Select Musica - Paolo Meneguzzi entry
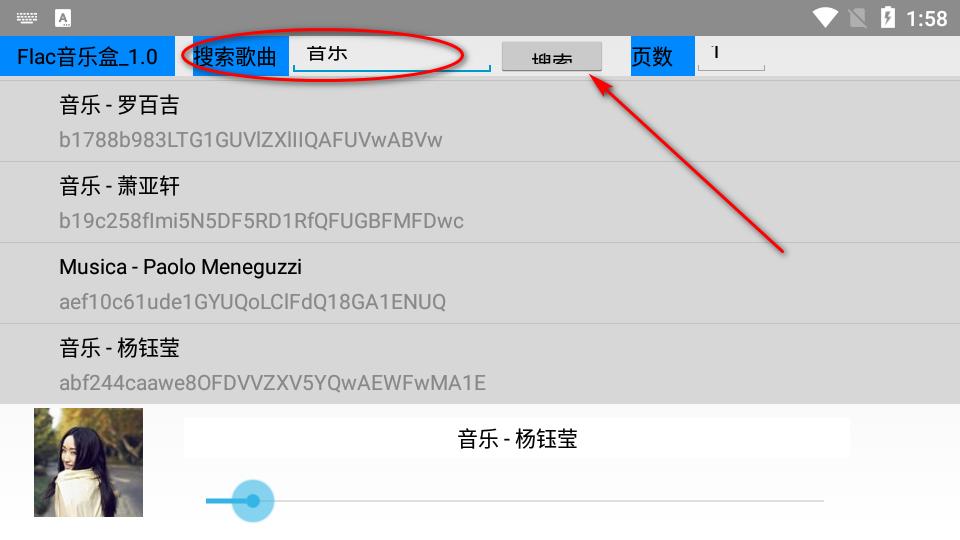This screenshot has width=960, height=540. pyautogui.click(x=480, y=283)
